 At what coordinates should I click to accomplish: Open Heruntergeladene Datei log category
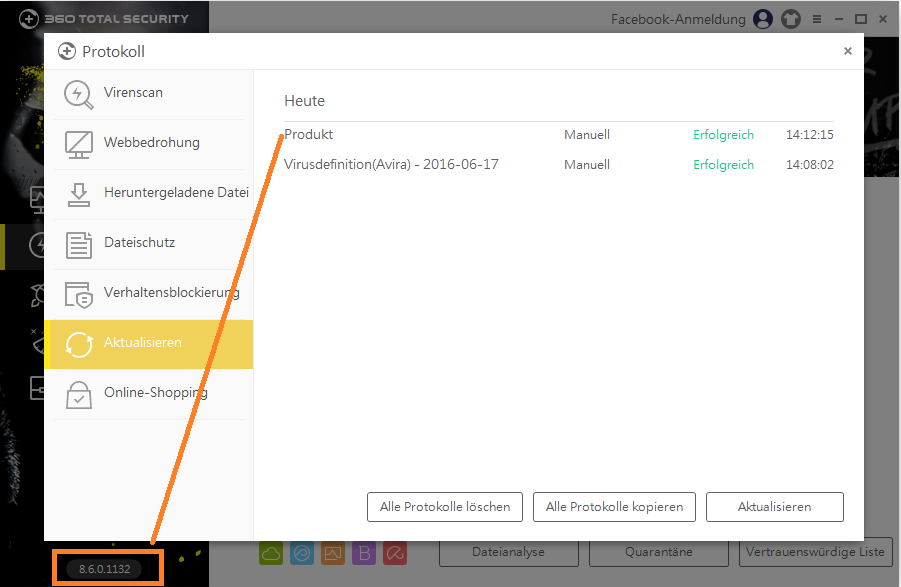pos(148,194)
